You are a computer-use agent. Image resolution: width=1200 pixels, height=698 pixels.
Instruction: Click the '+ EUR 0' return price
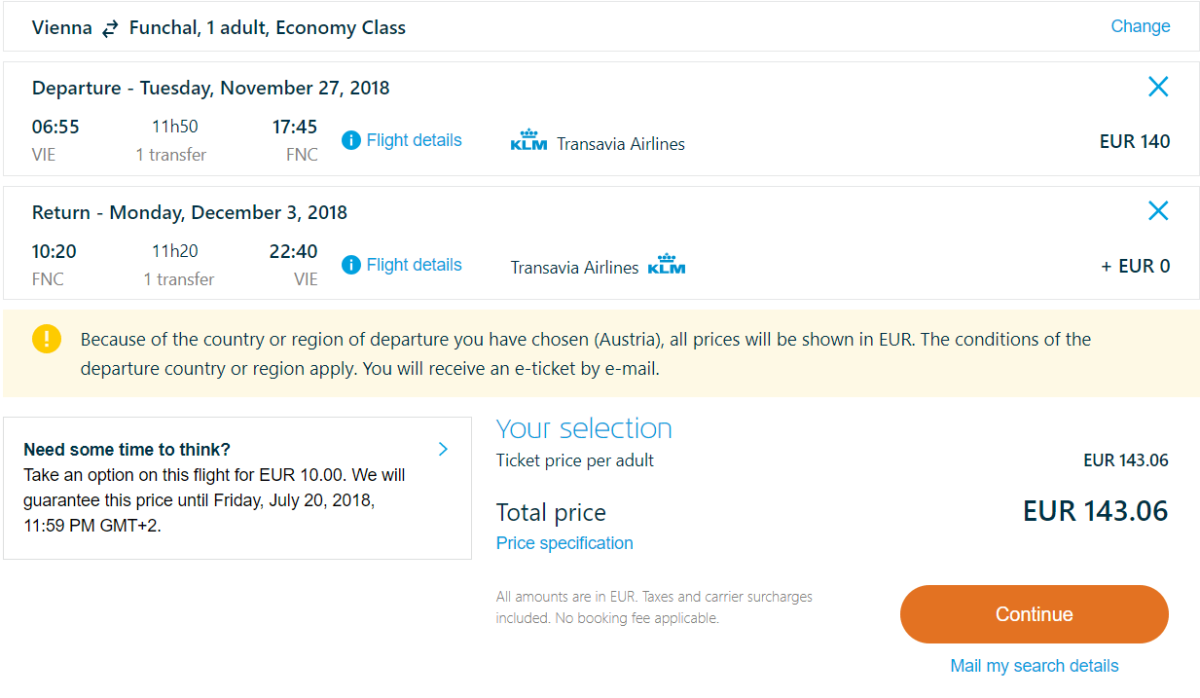pos(1135,266)
